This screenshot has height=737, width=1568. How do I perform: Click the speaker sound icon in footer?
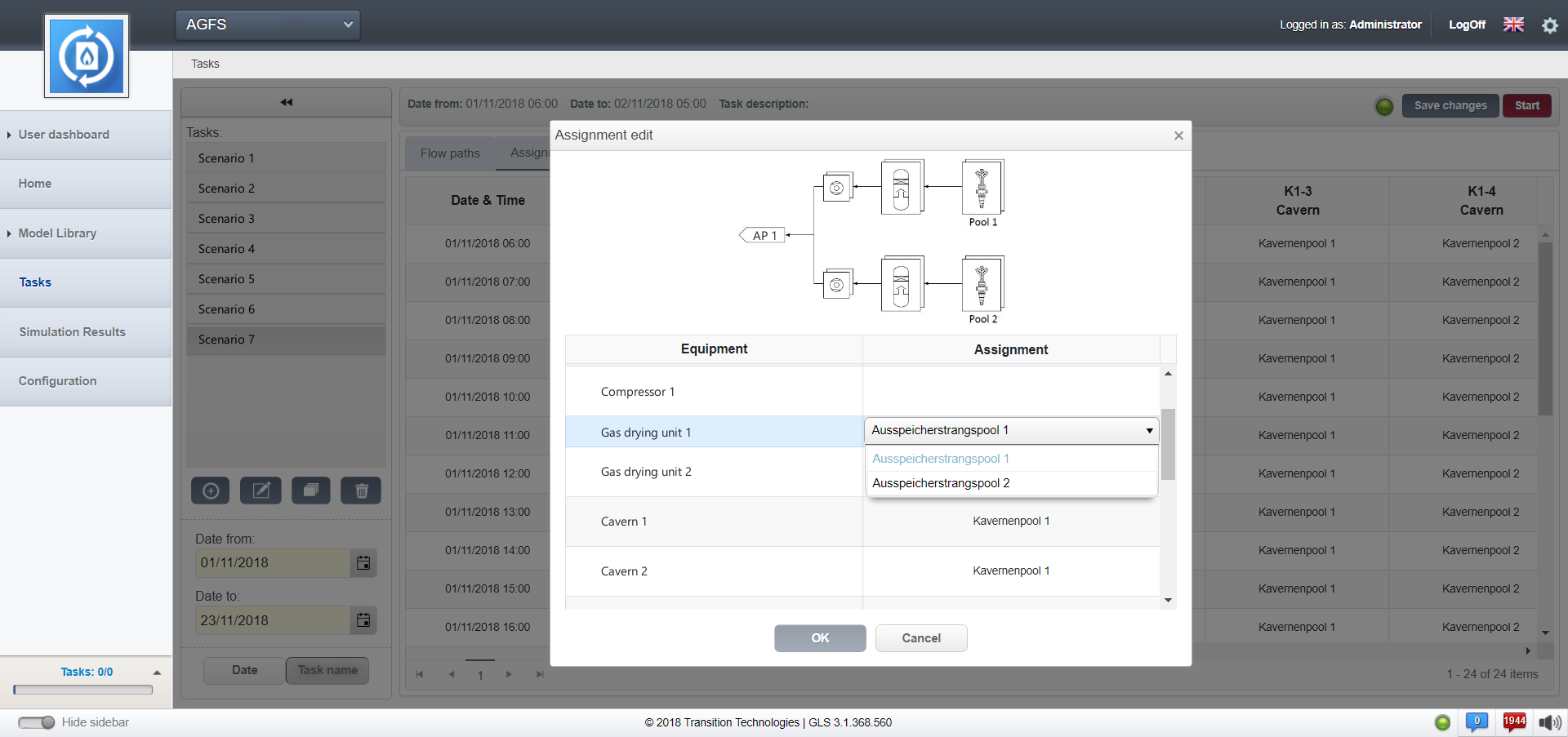click(1549, 722)
